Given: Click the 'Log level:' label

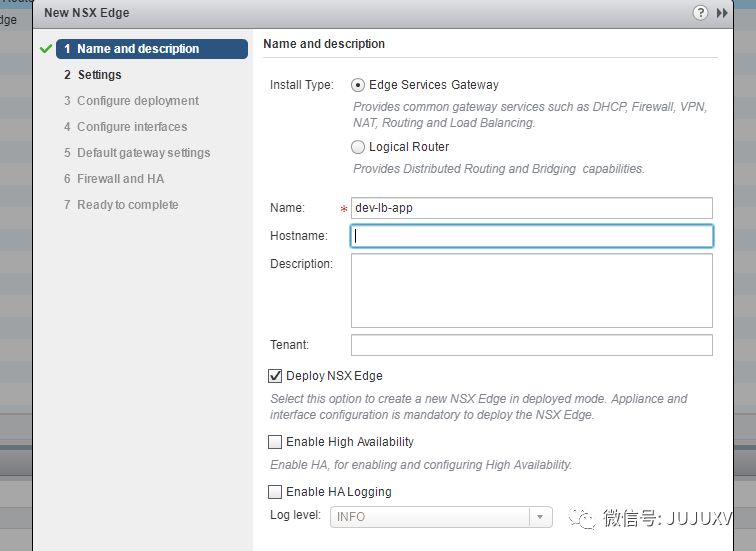Looking at the screenshot, I should pos(295,515).
